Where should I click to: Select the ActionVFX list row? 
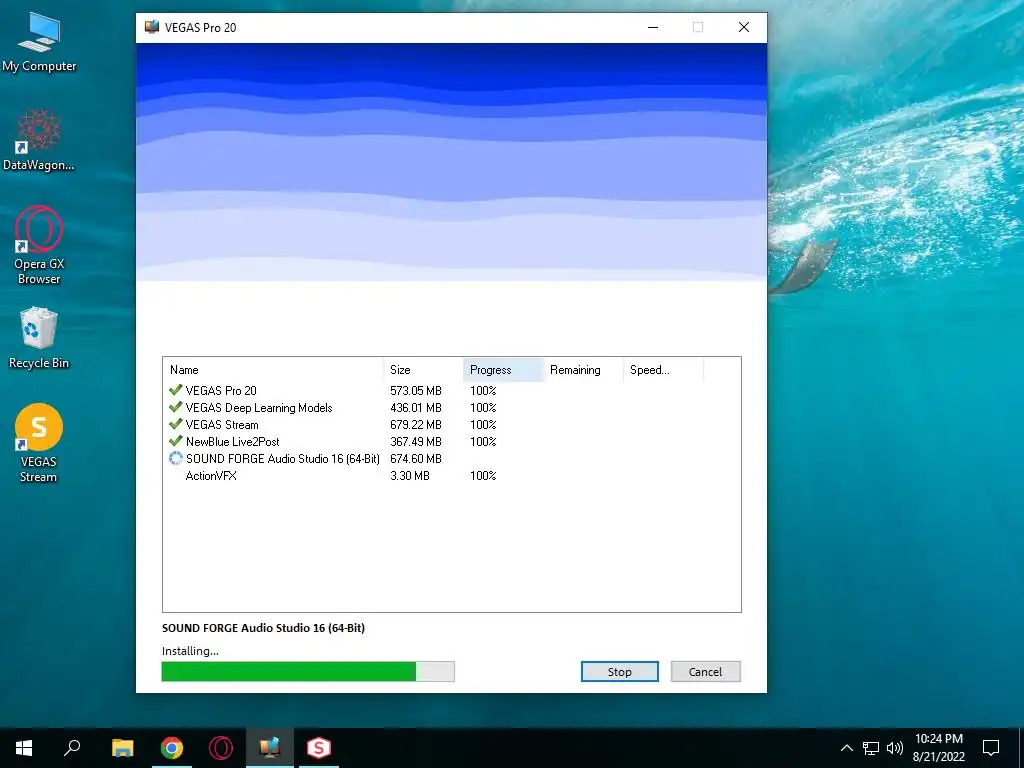(452, 475)
